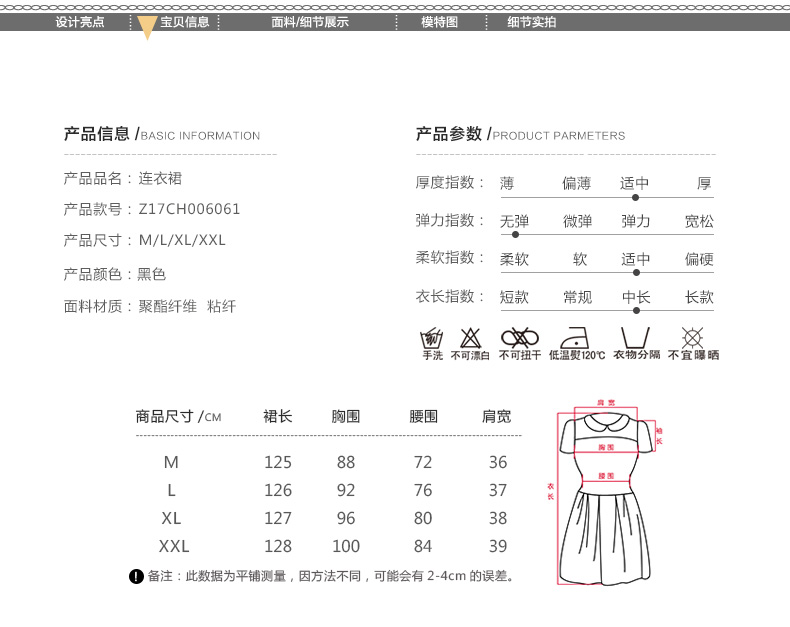Click the 衣长指数 slider marker dot
Viewport: 790px width, 627px height.
[636, 310]
